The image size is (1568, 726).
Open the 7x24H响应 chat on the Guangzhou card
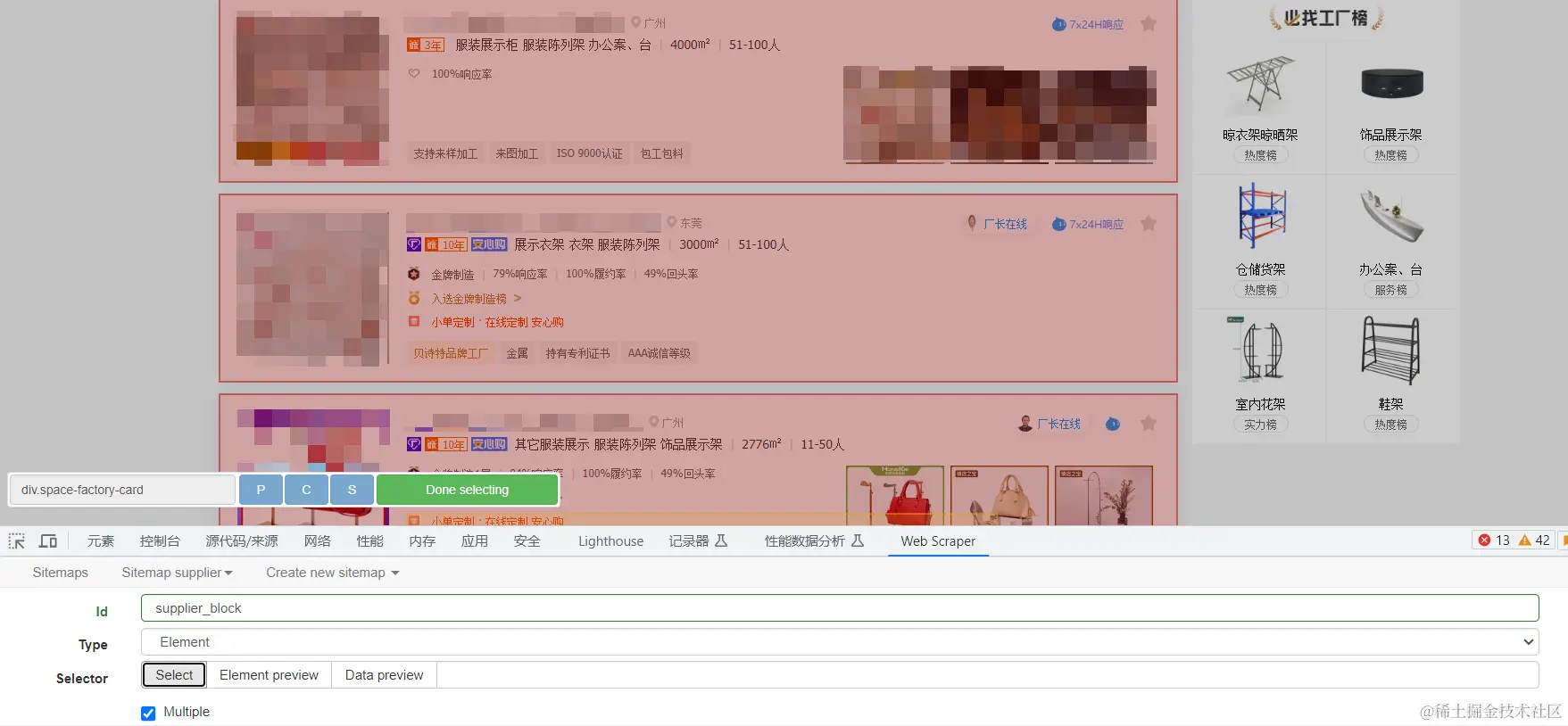1088,24
